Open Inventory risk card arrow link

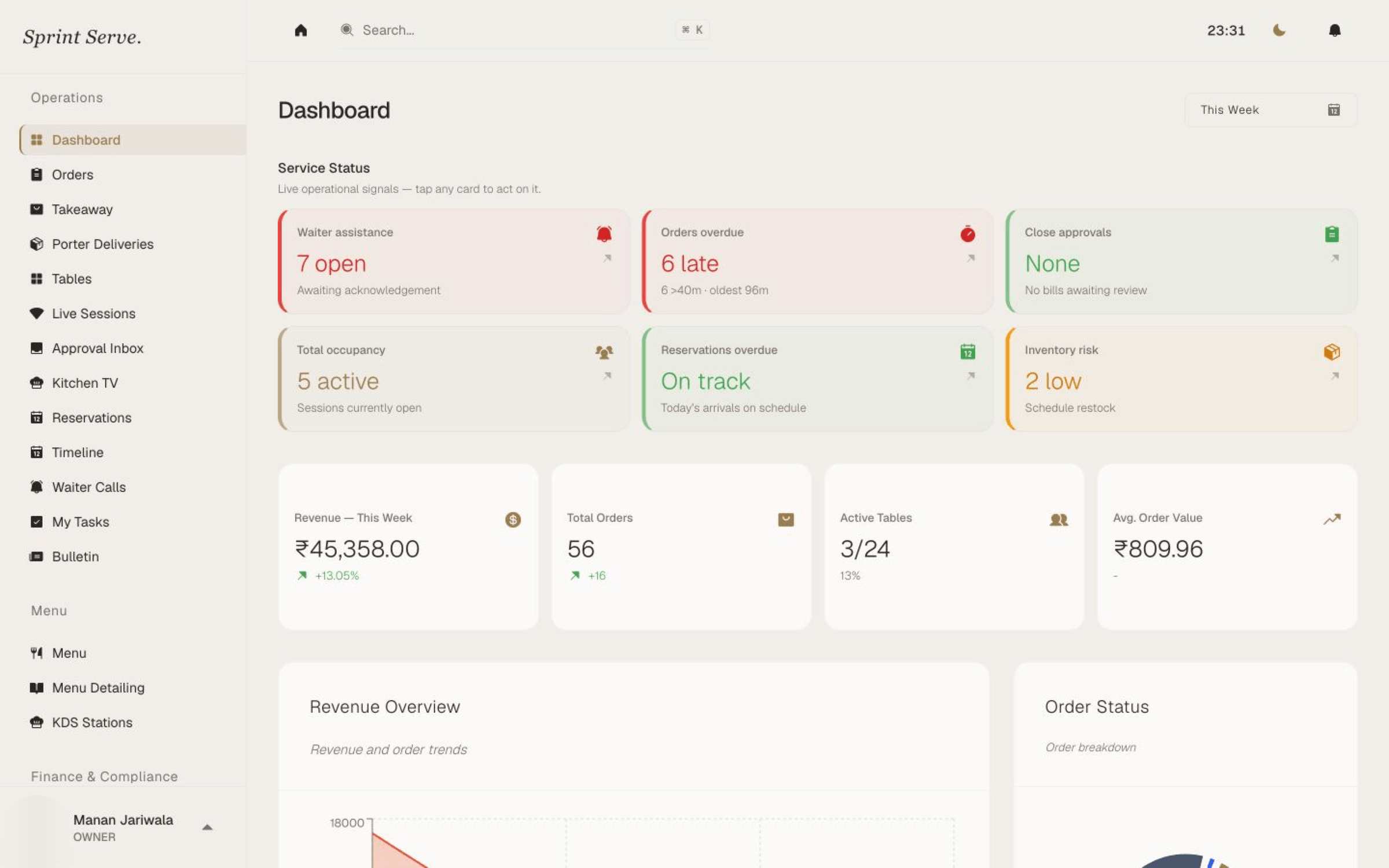point(1335,376)
